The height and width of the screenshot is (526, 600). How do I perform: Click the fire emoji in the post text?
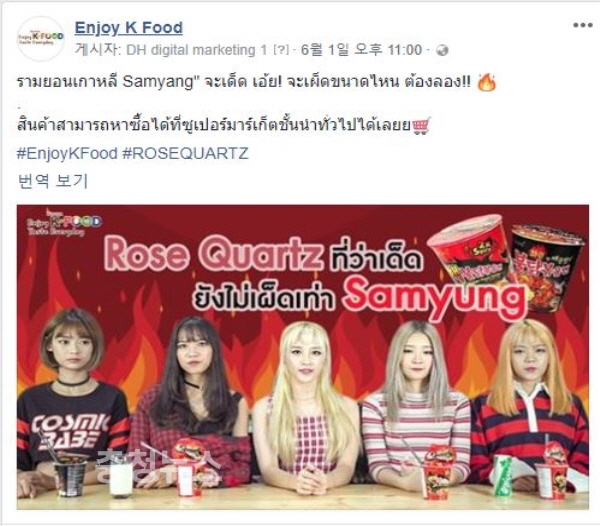pos(487,82)
